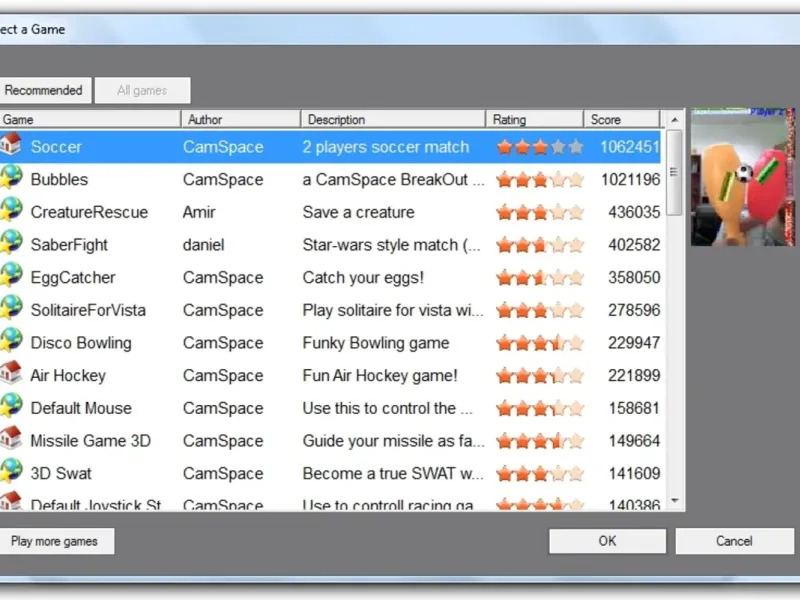Sort list by Game column header
Viewport: 800px width, 600px height.
pos(89,119)
